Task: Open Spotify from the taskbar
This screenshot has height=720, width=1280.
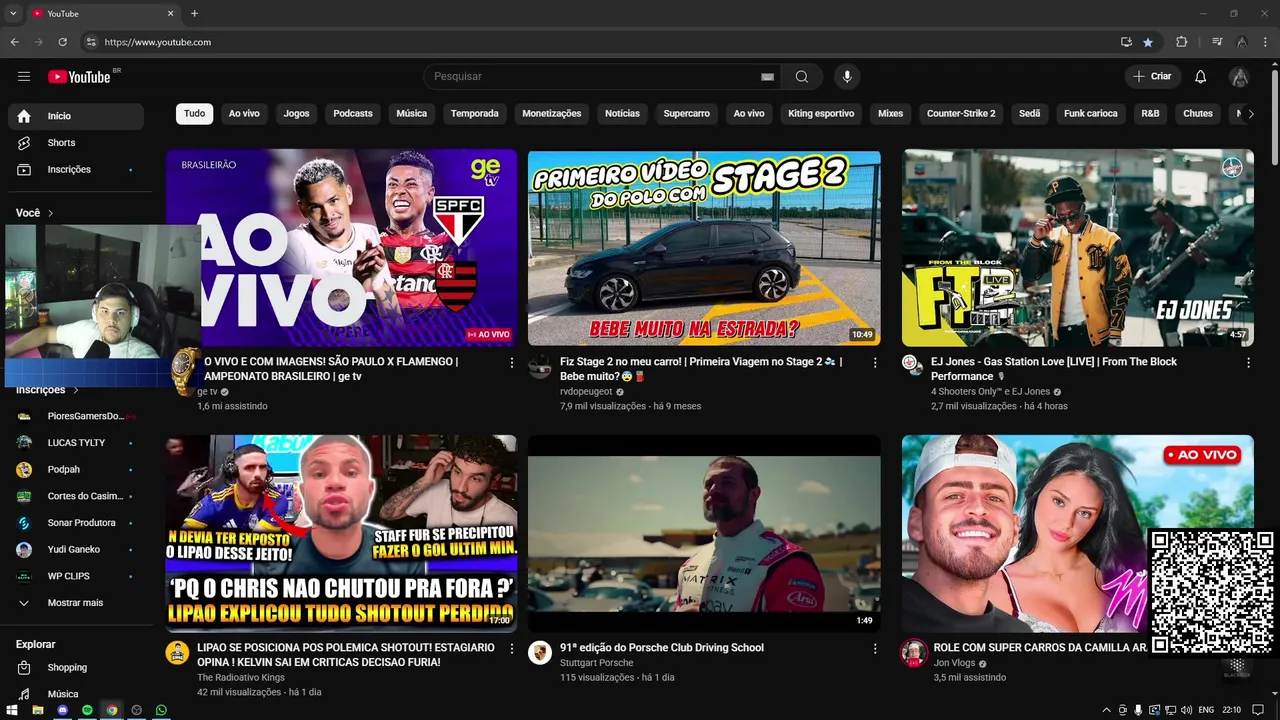Action: pyautogui.click(x=87, y=710)
